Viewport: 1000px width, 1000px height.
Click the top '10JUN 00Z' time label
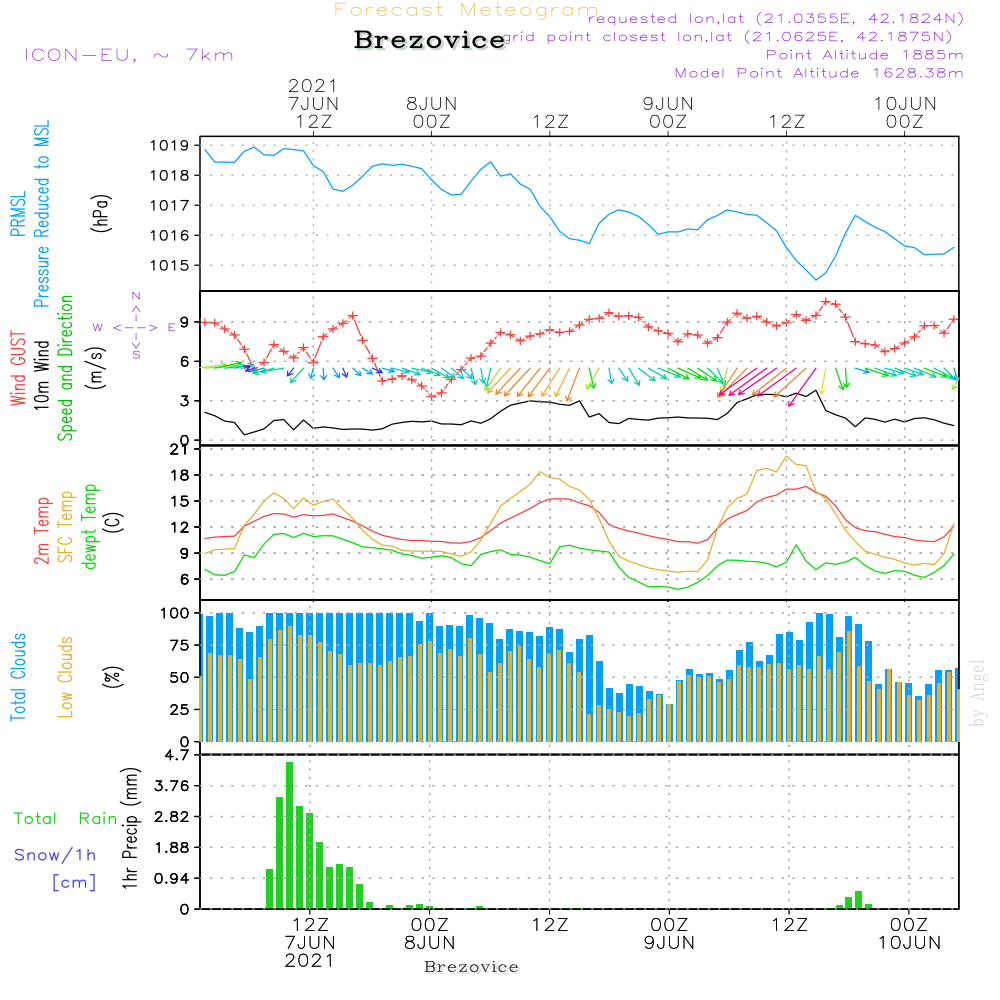905,113
